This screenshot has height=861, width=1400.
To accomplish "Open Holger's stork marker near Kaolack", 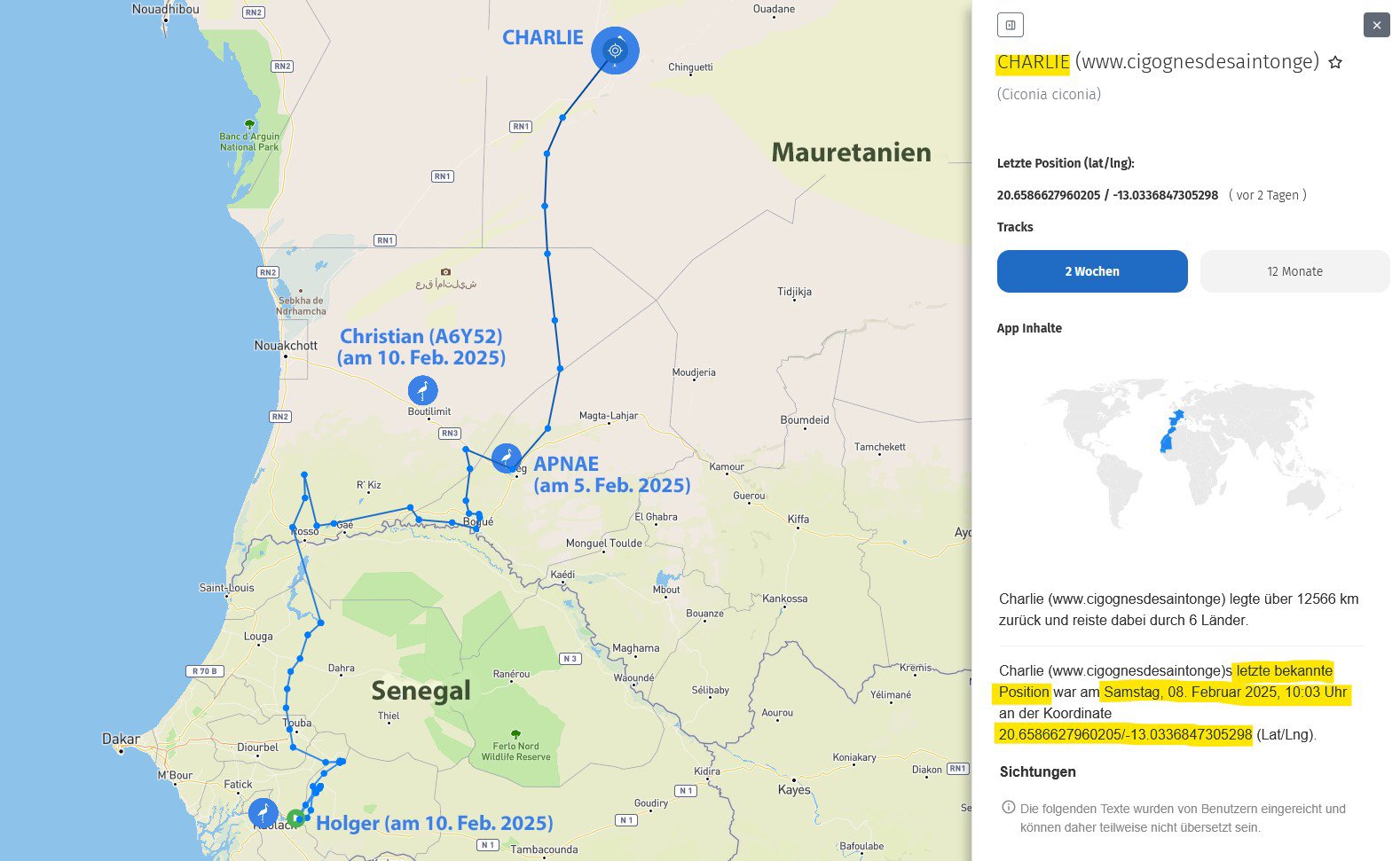I will (263, 813).
